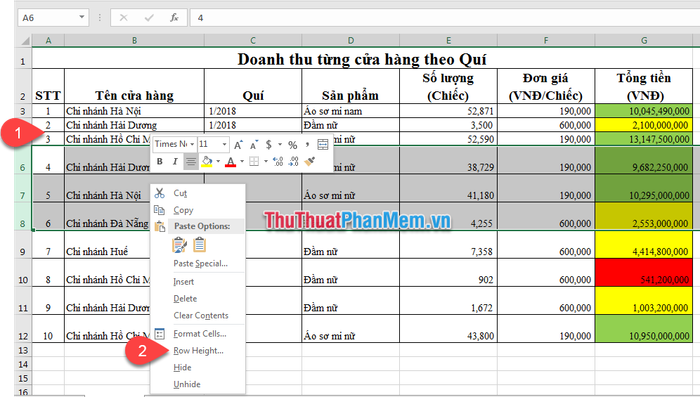Toggle Center alignment in mini toolbar
The height and width of the screenshot is (397, 700).
tap(191, 161)
